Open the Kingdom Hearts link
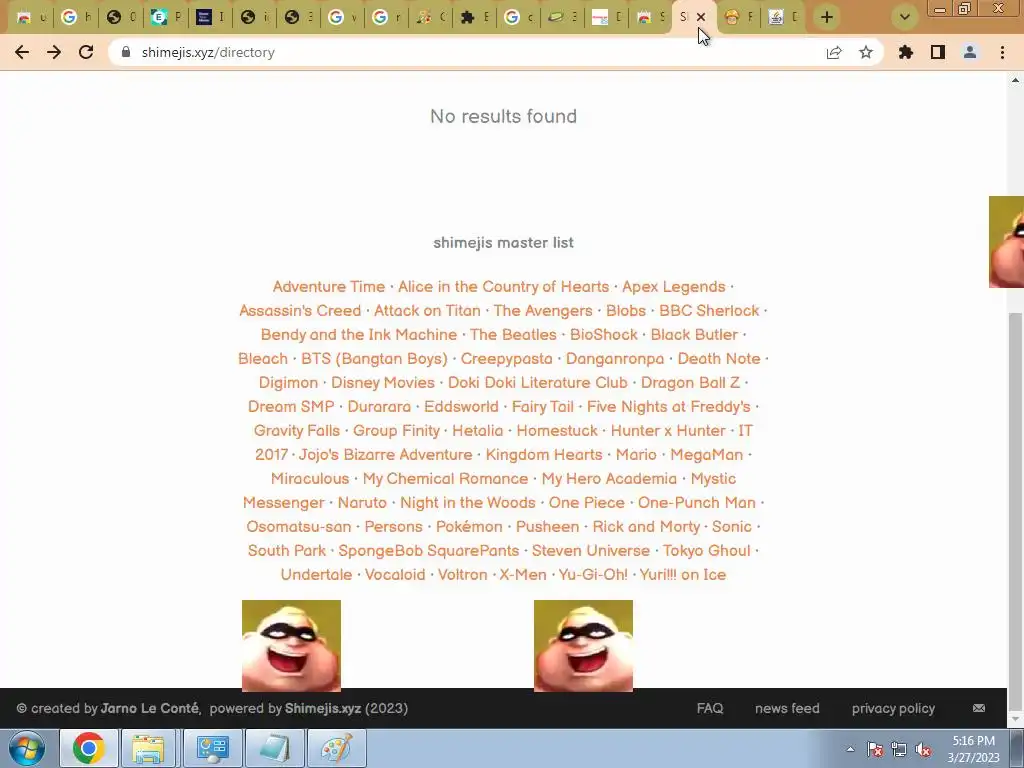This screenshot has width=1024, height=768. coord(543,455)
